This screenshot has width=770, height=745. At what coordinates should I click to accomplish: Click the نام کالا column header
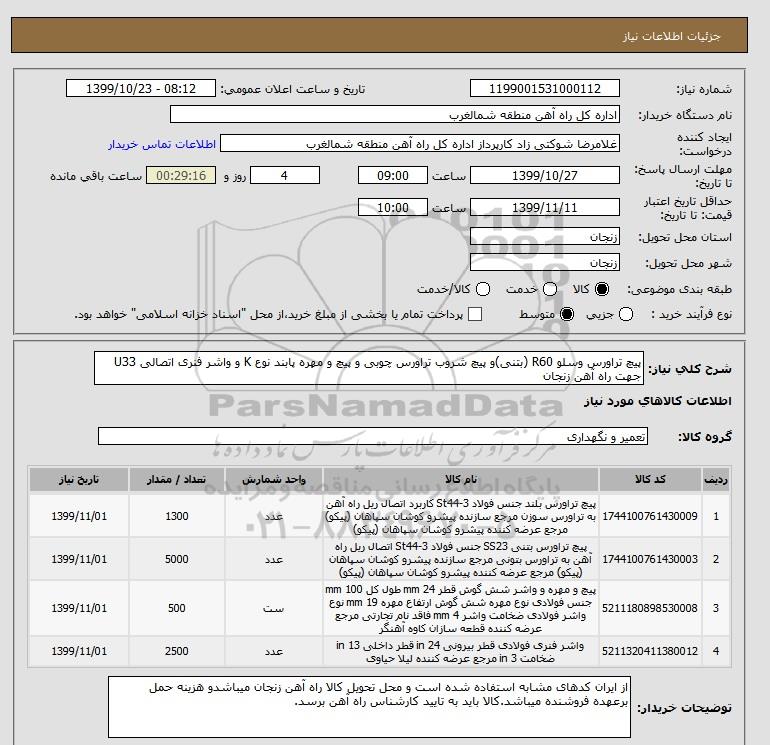461,479
